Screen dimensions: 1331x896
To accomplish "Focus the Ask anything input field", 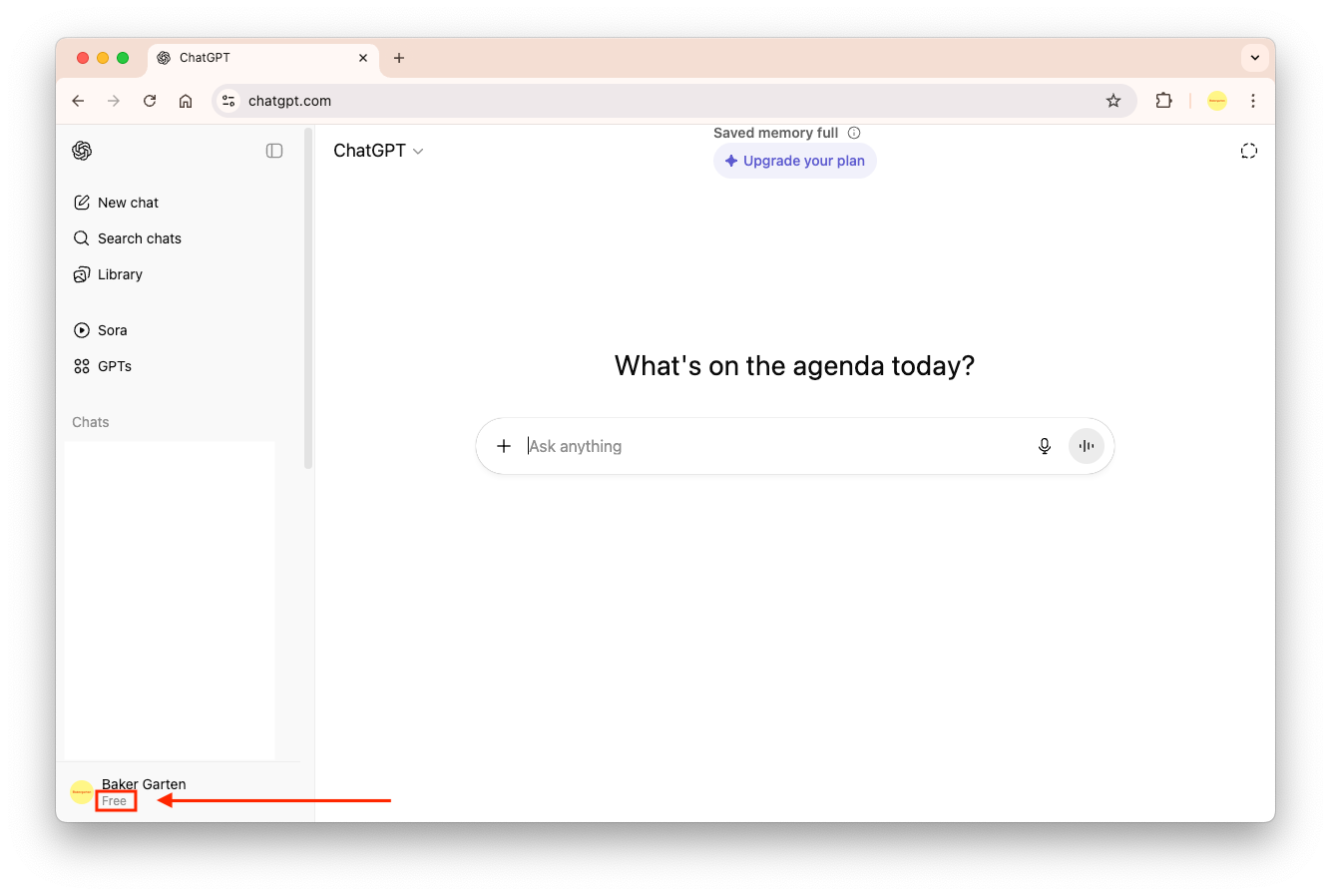I will (768, 446).
